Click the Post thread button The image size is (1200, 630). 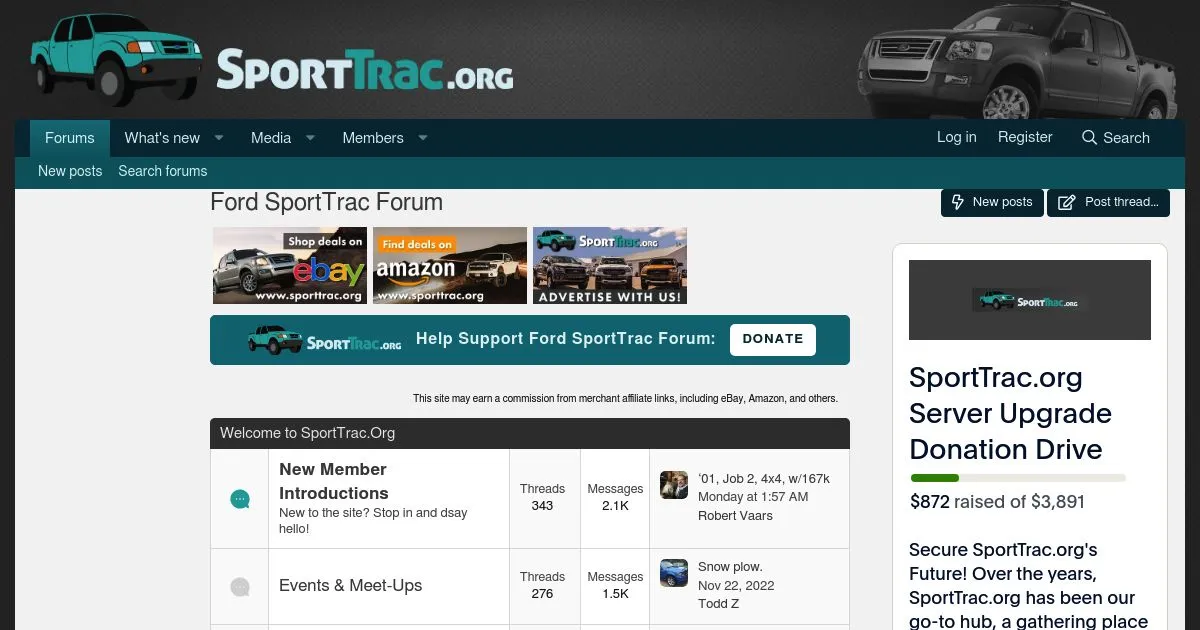pos(1108,202)
